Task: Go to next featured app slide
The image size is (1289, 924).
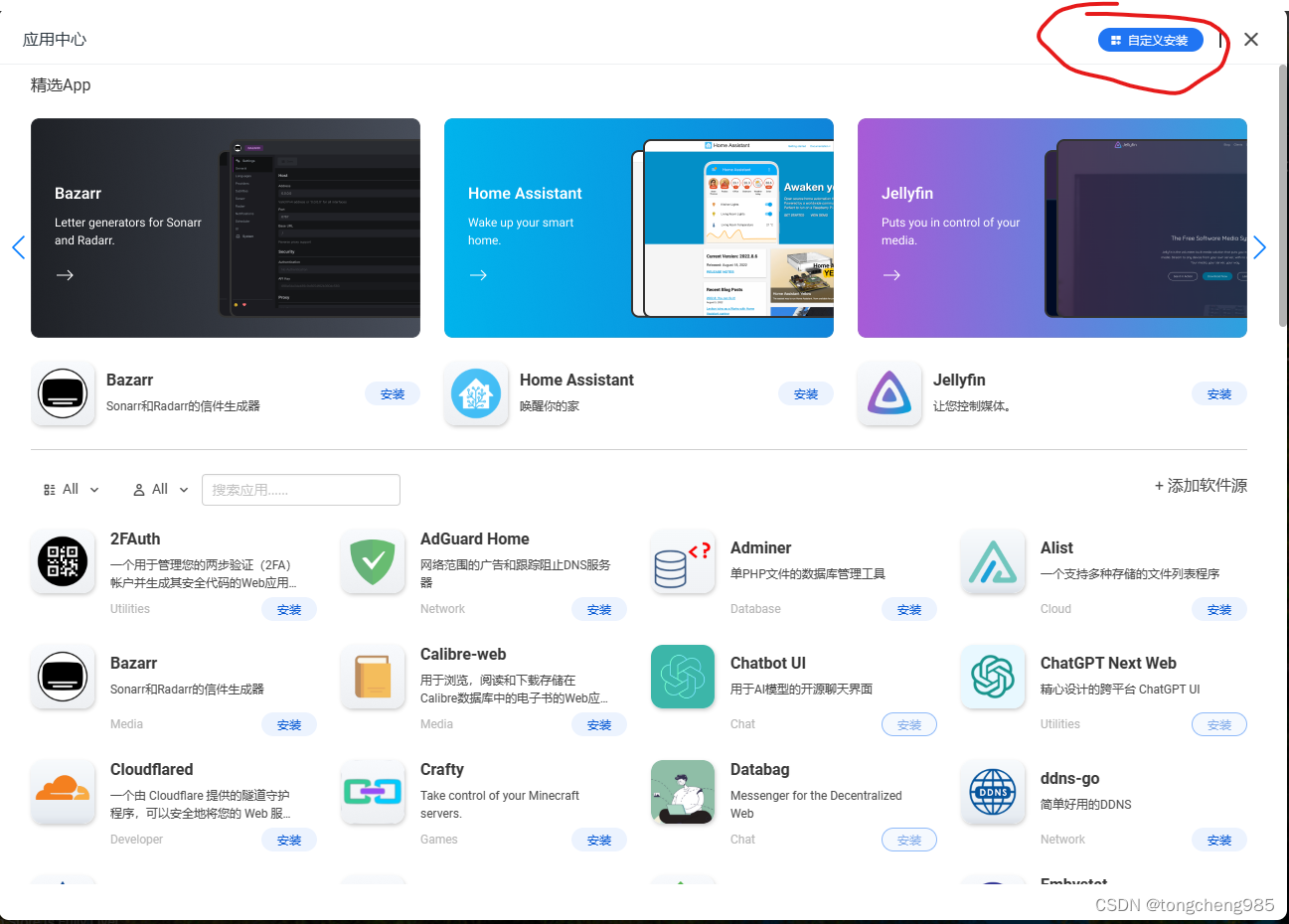Action: 1259,247
